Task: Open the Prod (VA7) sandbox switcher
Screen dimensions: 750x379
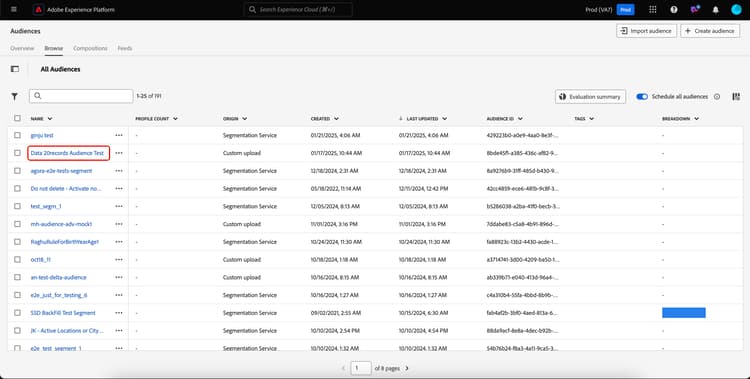Action: tap(609, 10)
